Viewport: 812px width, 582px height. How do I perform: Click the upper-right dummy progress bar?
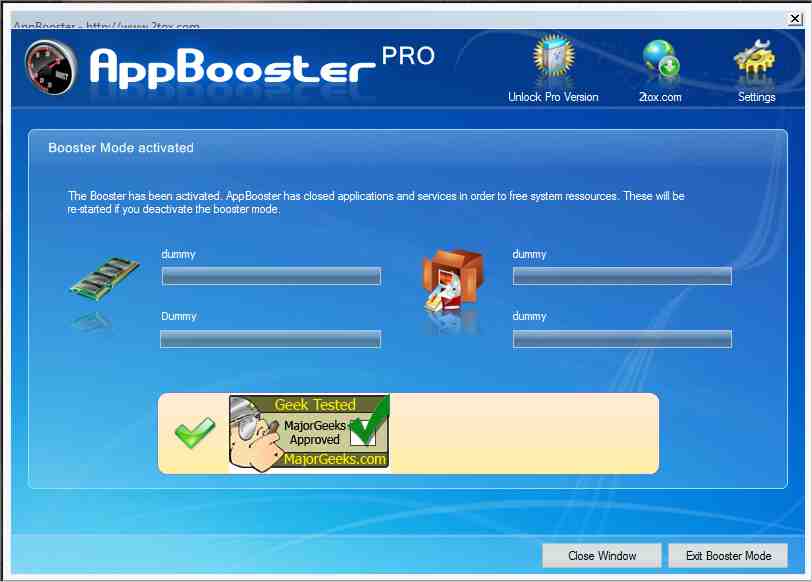[x=622, y=276]
